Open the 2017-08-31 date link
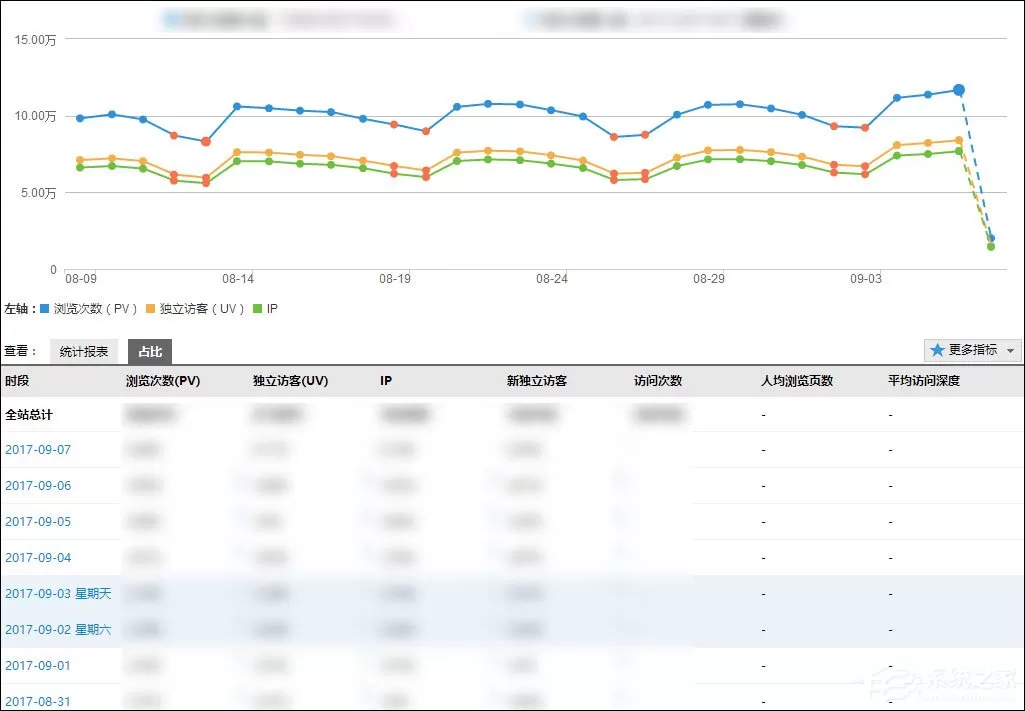The height and width of the screenshot is (711, 1025). point(38,701)
